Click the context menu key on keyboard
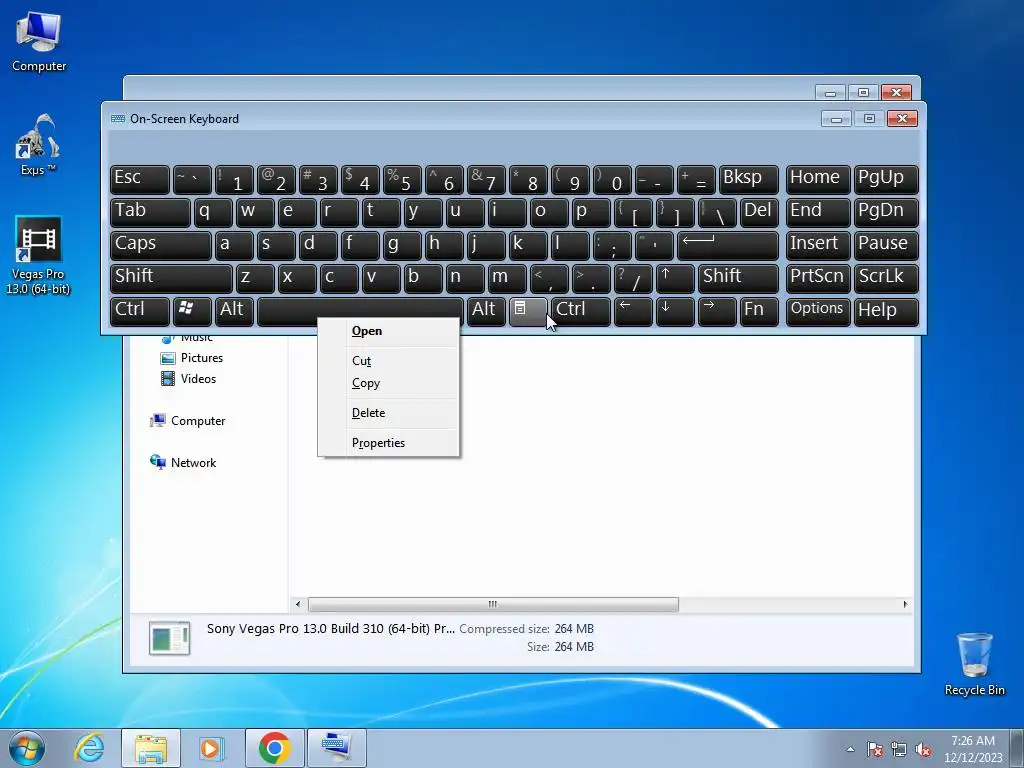Screen dimensions: 1024x768 point(527,310)
